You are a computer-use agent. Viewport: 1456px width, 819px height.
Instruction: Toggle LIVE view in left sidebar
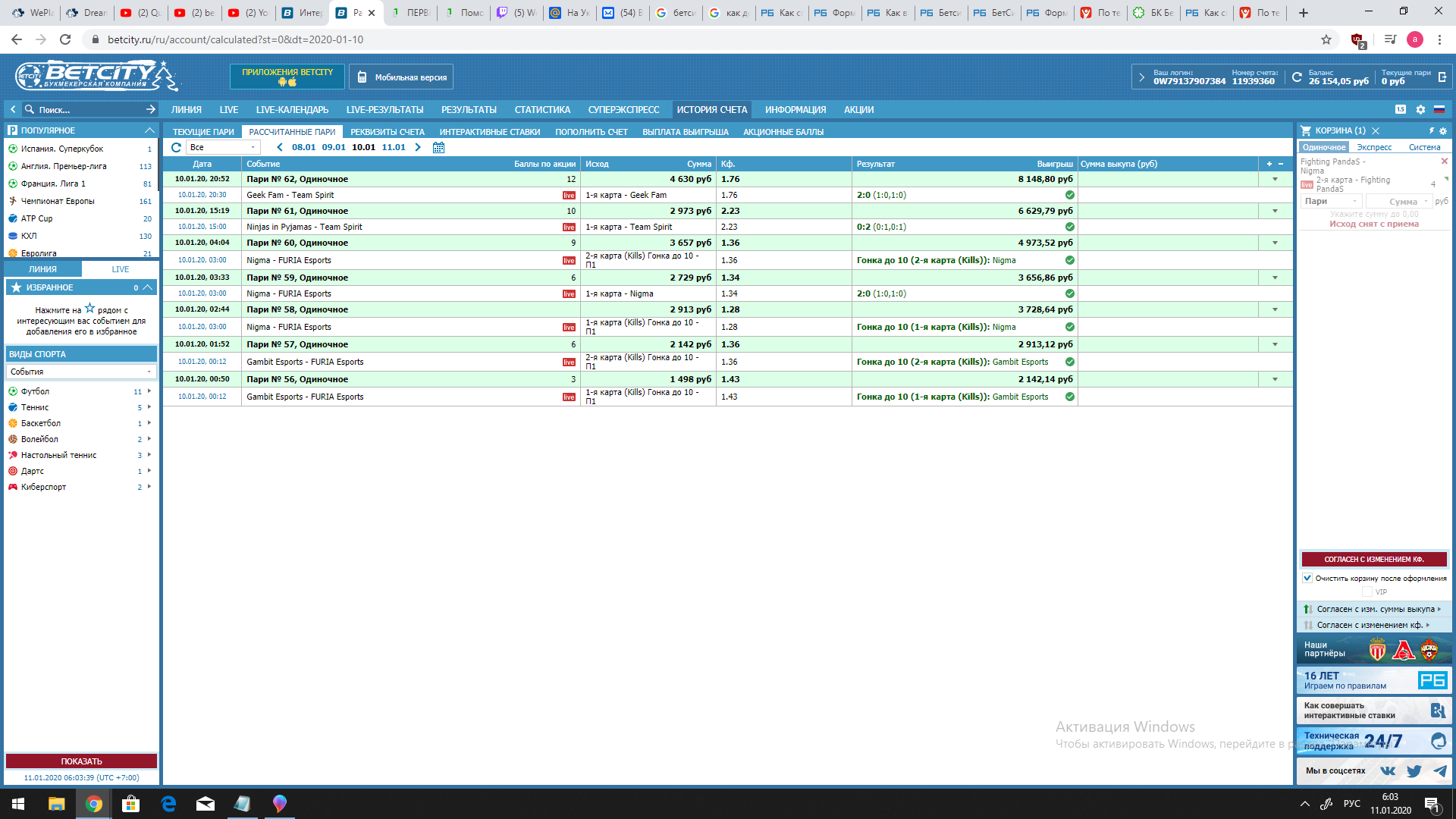[x=120, y=269]
